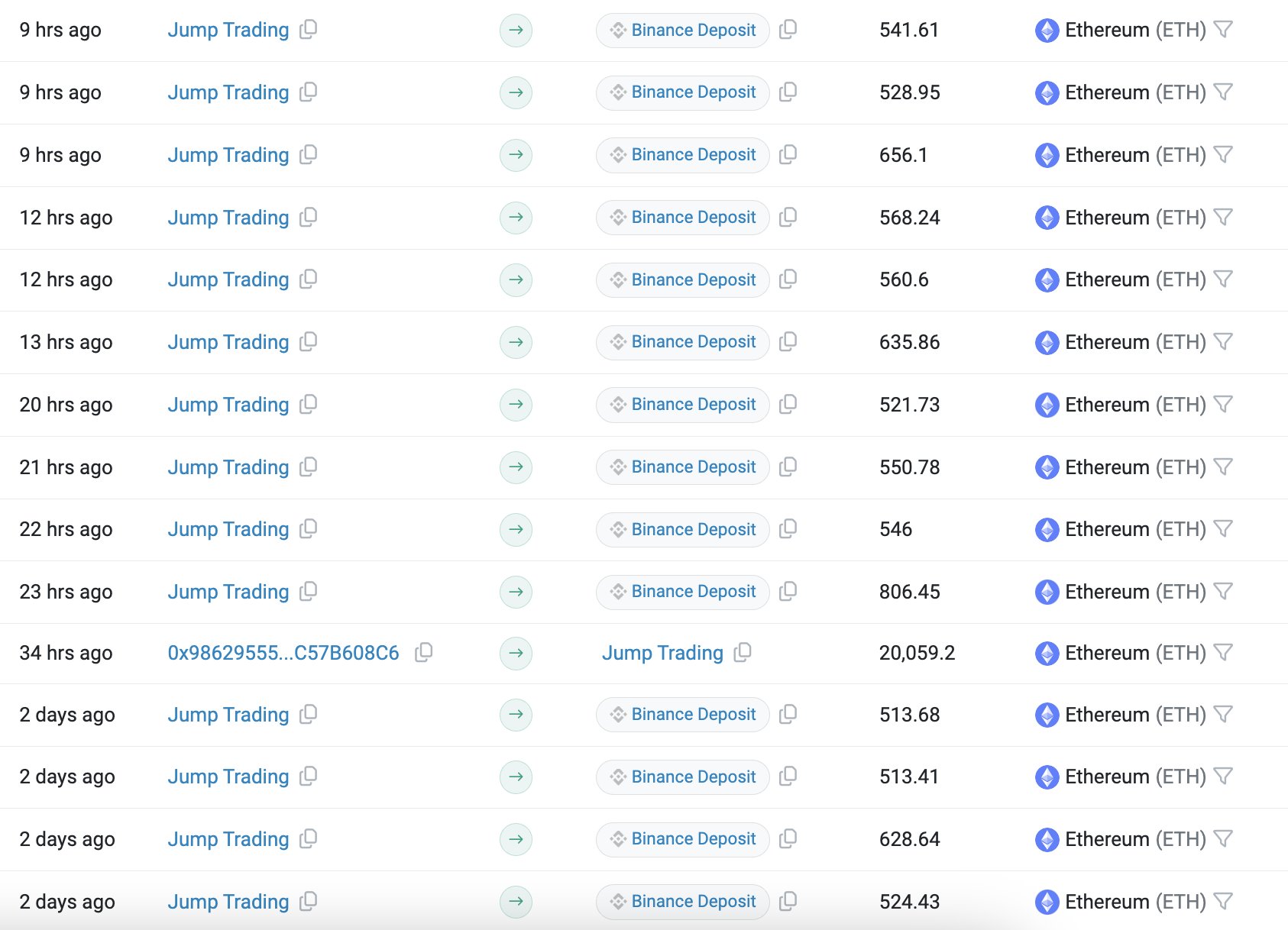The image size is (1288, 930).
Task: Copy the Jump Trading address in the 560.6 row
Action: (x=309, y=279)
